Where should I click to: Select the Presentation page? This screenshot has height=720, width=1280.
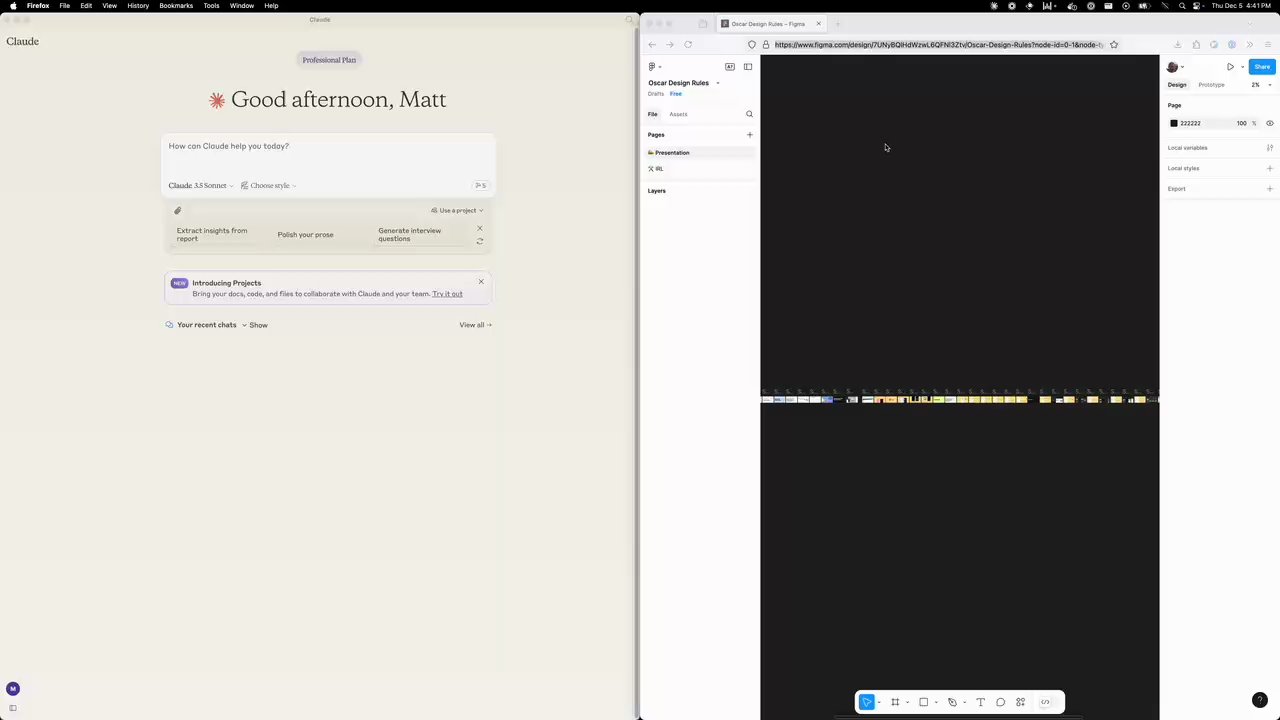[699, 153]
